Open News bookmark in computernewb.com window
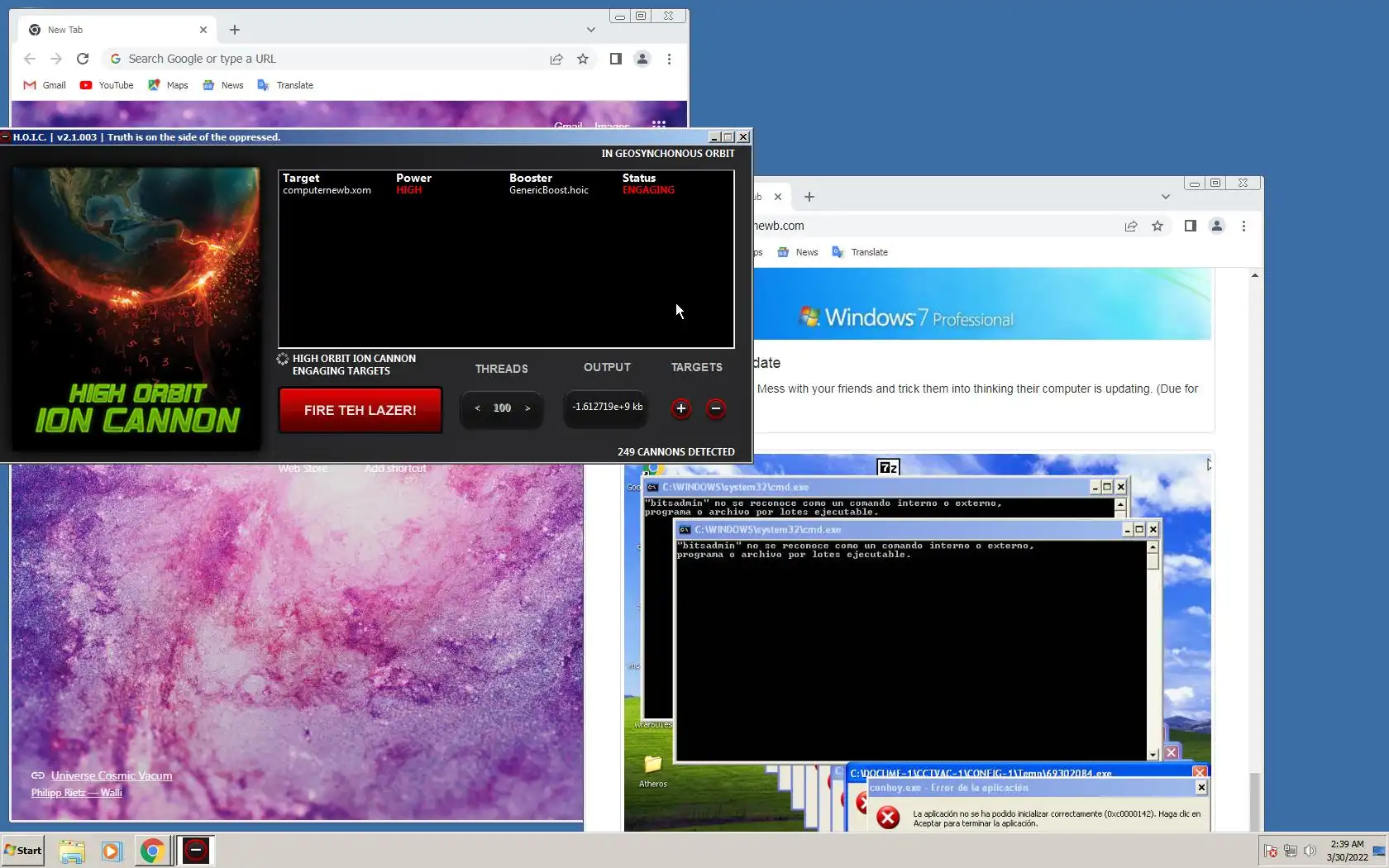Screen dimensions: 1389x868 tap(798, 252)
